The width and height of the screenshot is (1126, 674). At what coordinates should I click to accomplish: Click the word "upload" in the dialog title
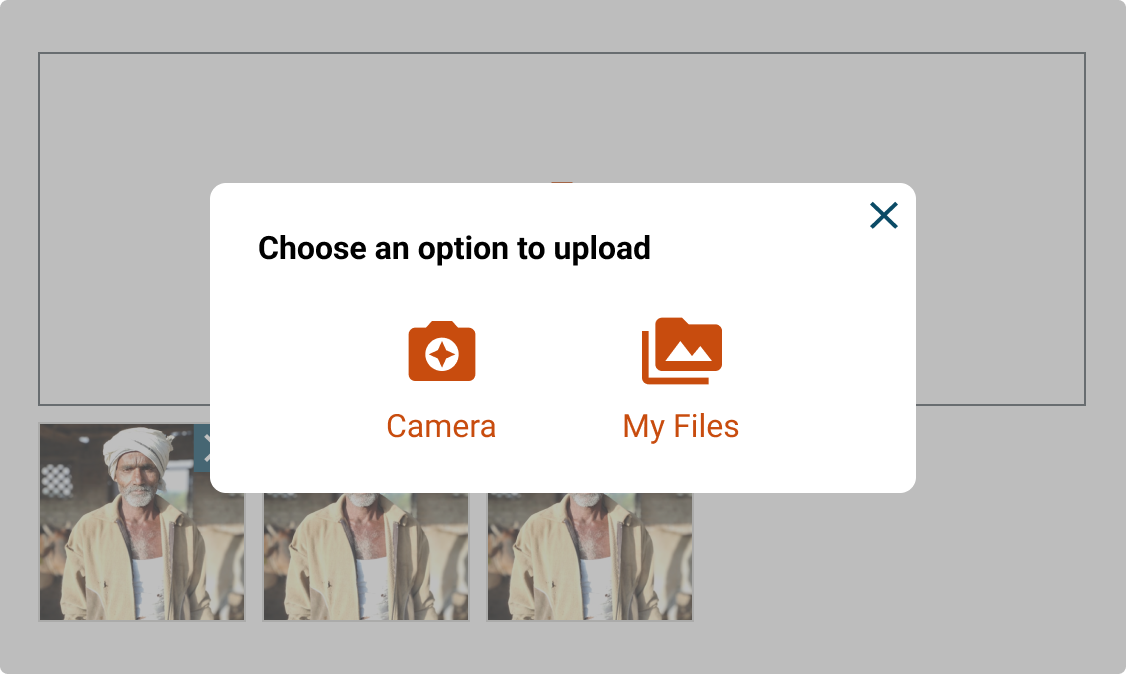pos(602,248)
